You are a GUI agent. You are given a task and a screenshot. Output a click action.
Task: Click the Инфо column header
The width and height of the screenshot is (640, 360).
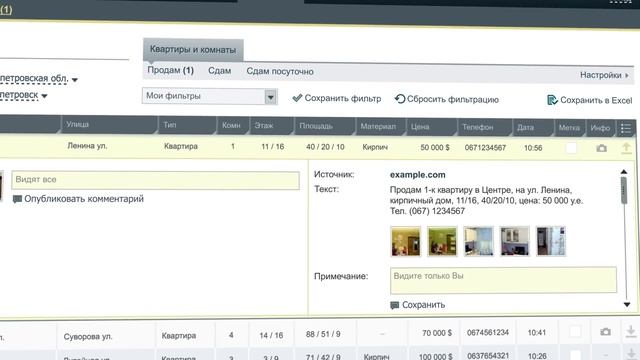(x=600, y=128)
